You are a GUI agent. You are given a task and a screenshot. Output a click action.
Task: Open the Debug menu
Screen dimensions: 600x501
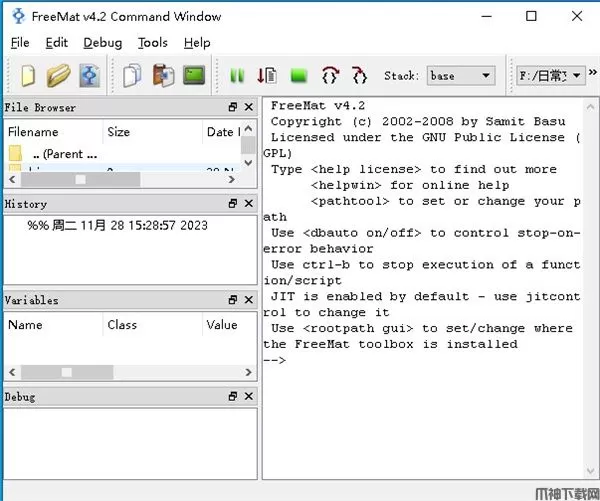point(103,42)
